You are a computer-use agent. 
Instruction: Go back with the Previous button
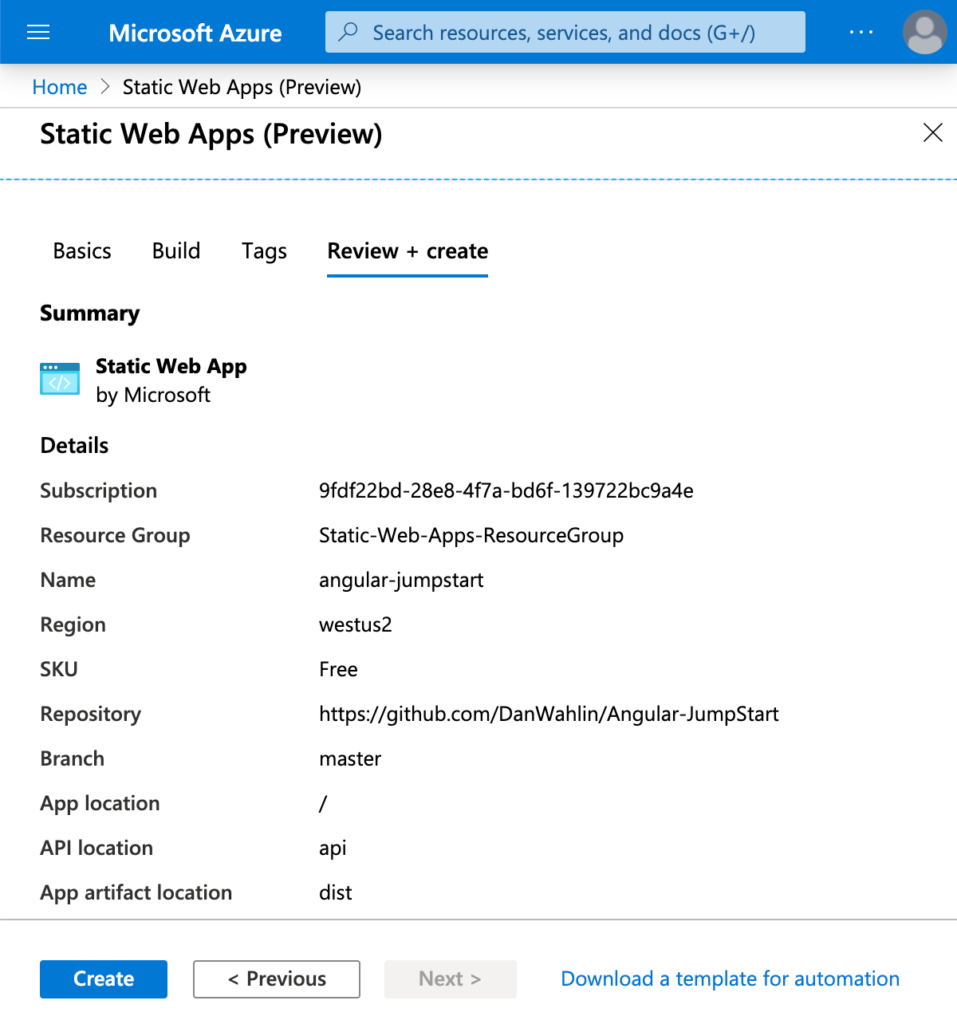pos(276,979)
